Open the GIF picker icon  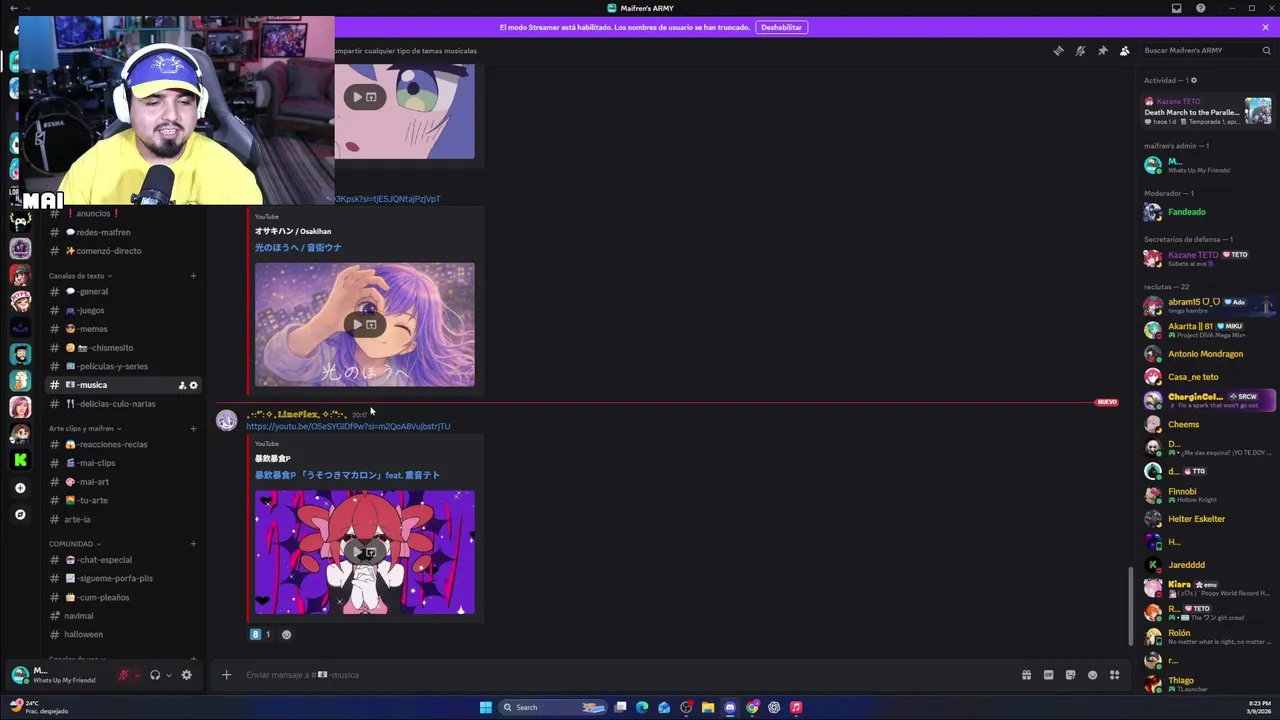coord(1048,675)
